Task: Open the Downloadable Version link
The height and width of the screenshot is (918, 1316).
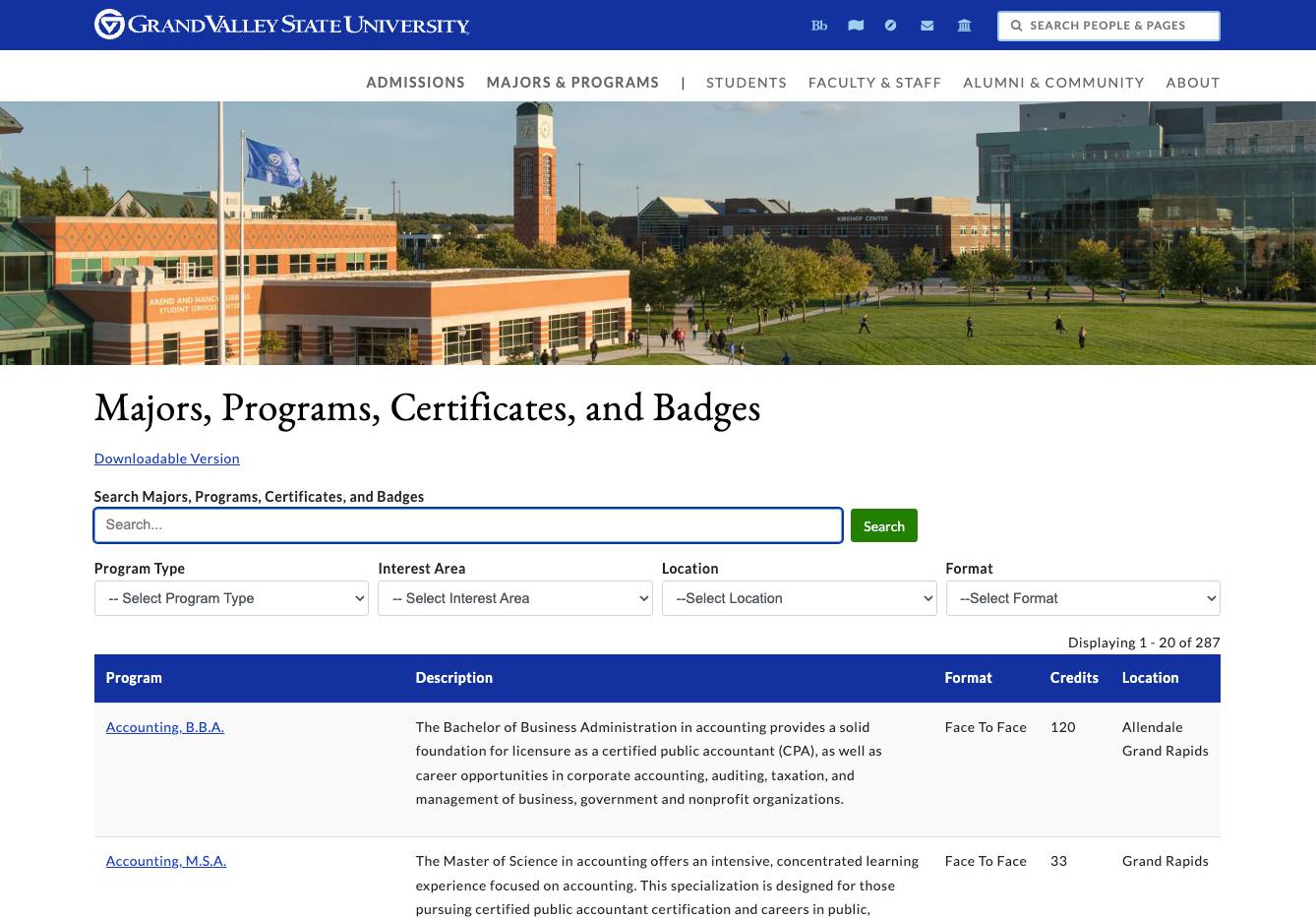Action: tap(167, 459)
